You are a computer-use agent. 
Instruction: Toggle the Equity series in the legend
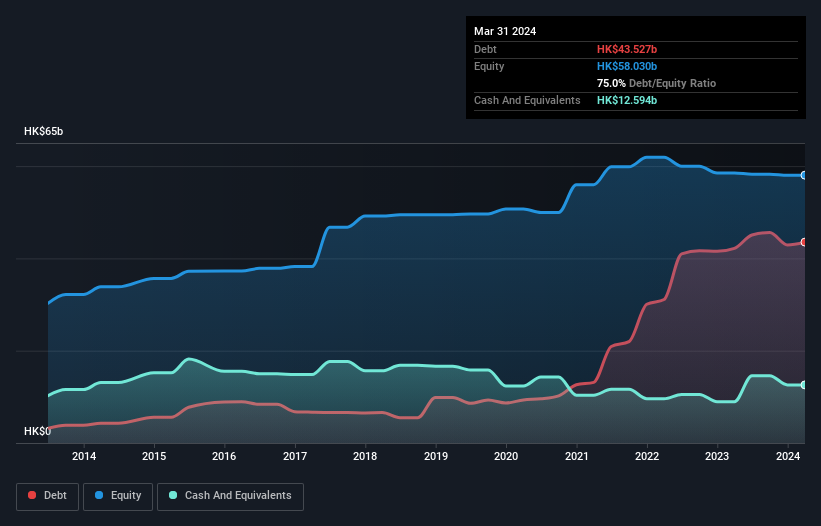[118, 496]
